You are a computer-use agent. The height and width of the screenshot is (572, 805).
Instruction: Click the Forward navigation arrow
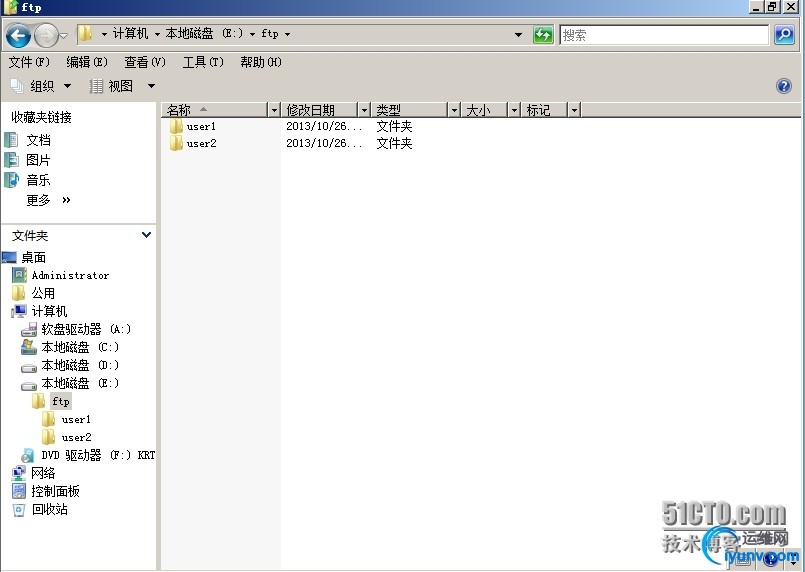coord(47,35)
